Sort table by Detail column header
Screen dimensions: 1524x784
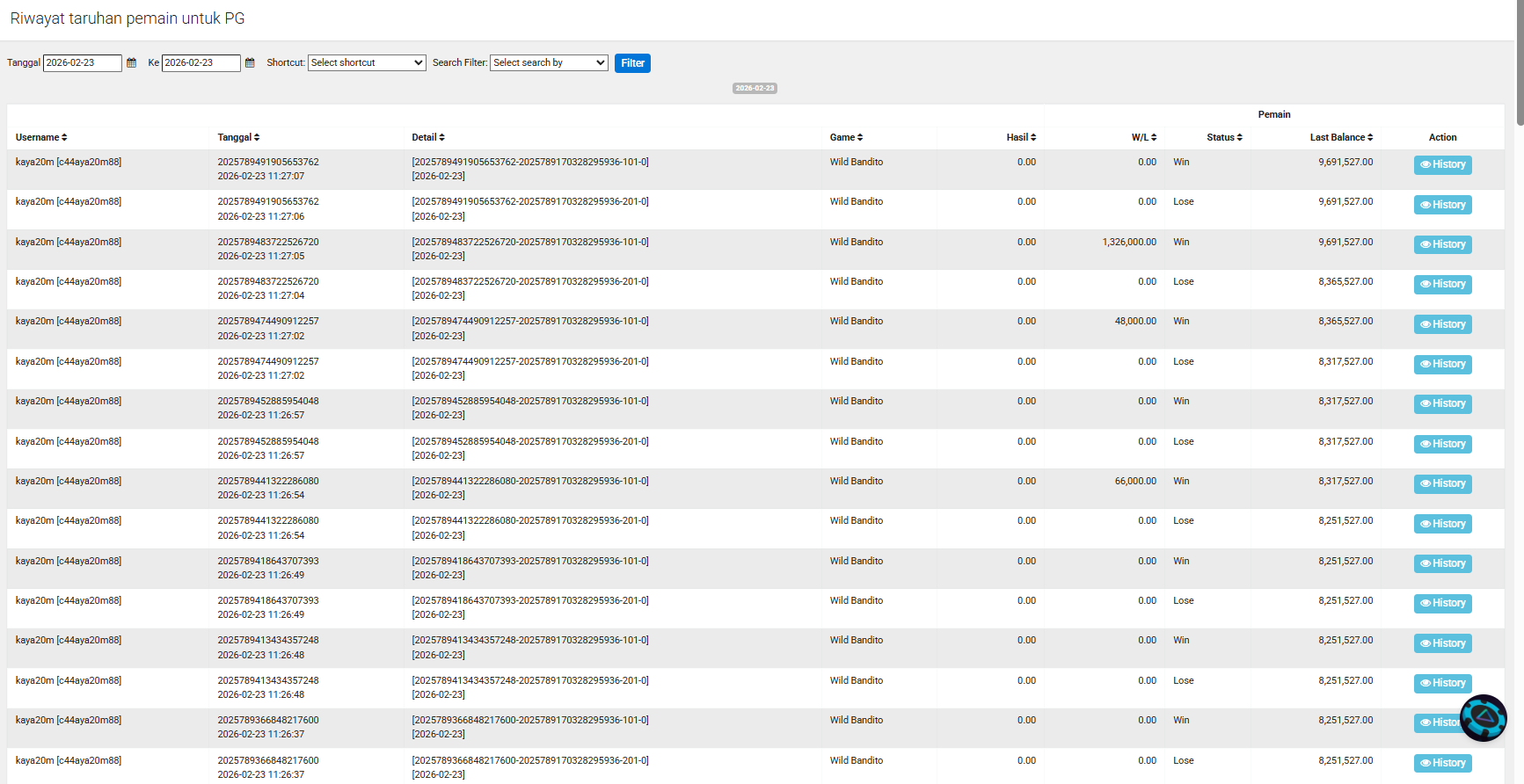[428, 138]
